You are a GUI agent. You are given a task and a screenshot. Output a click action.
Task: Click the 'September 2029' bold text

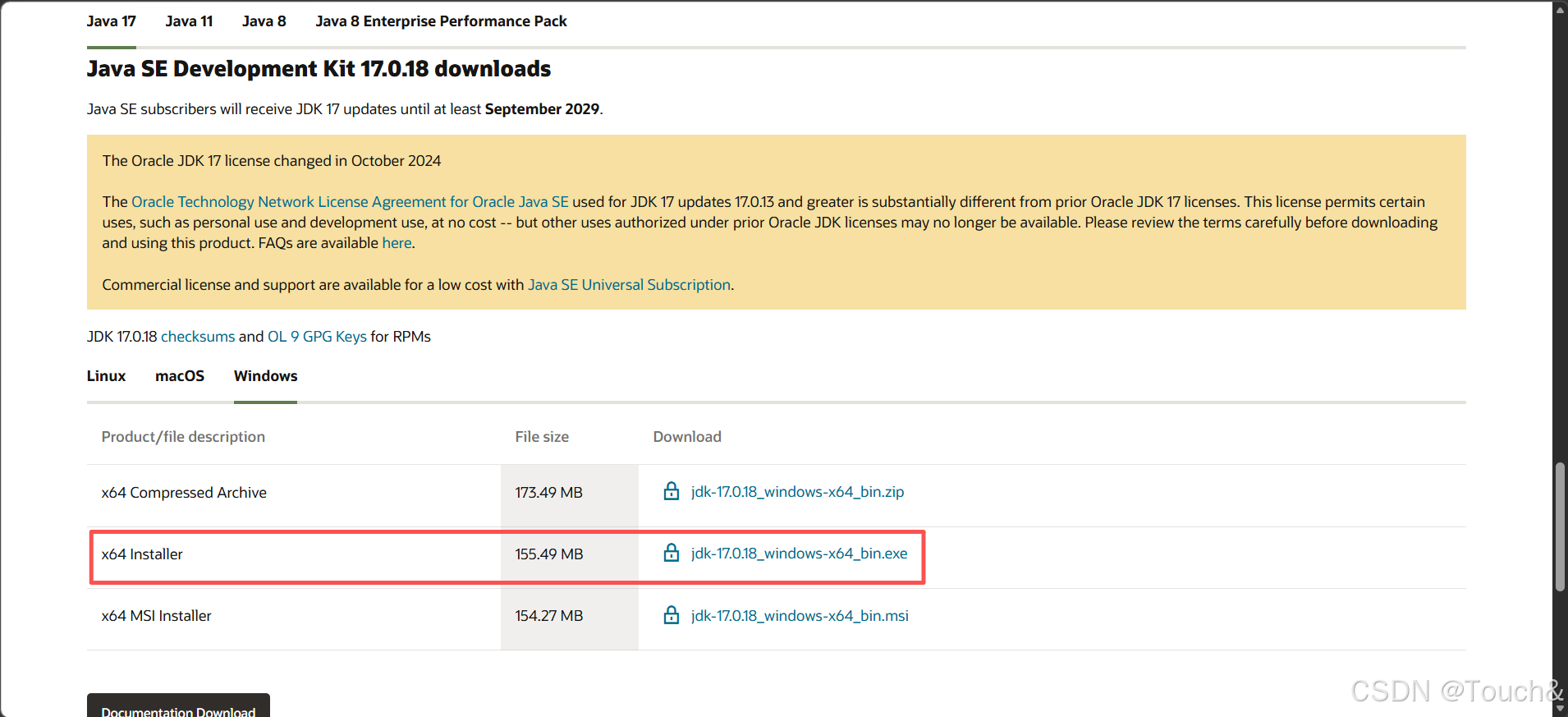542,109
